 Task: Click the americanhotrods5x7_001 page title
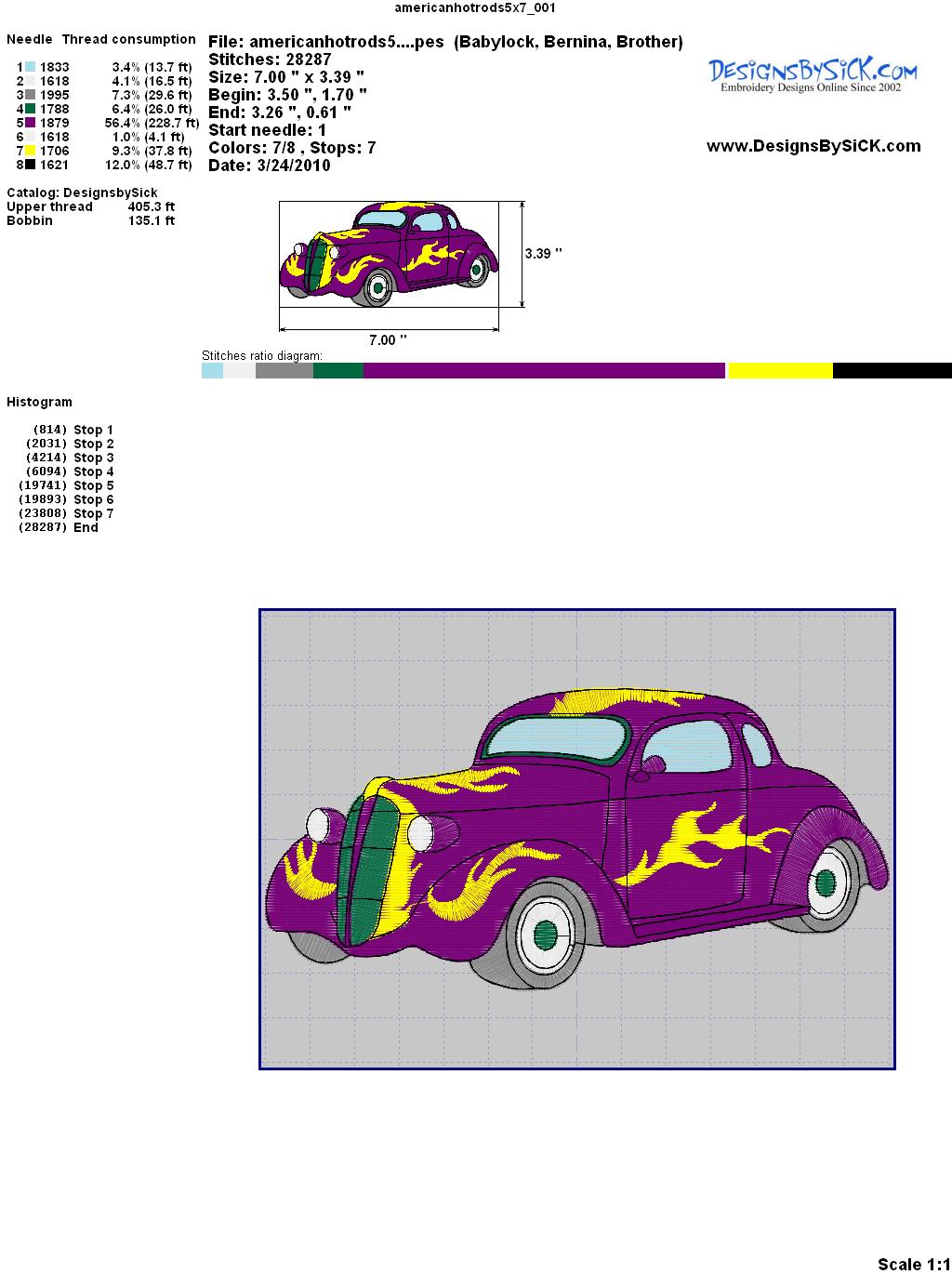point(475,8)
